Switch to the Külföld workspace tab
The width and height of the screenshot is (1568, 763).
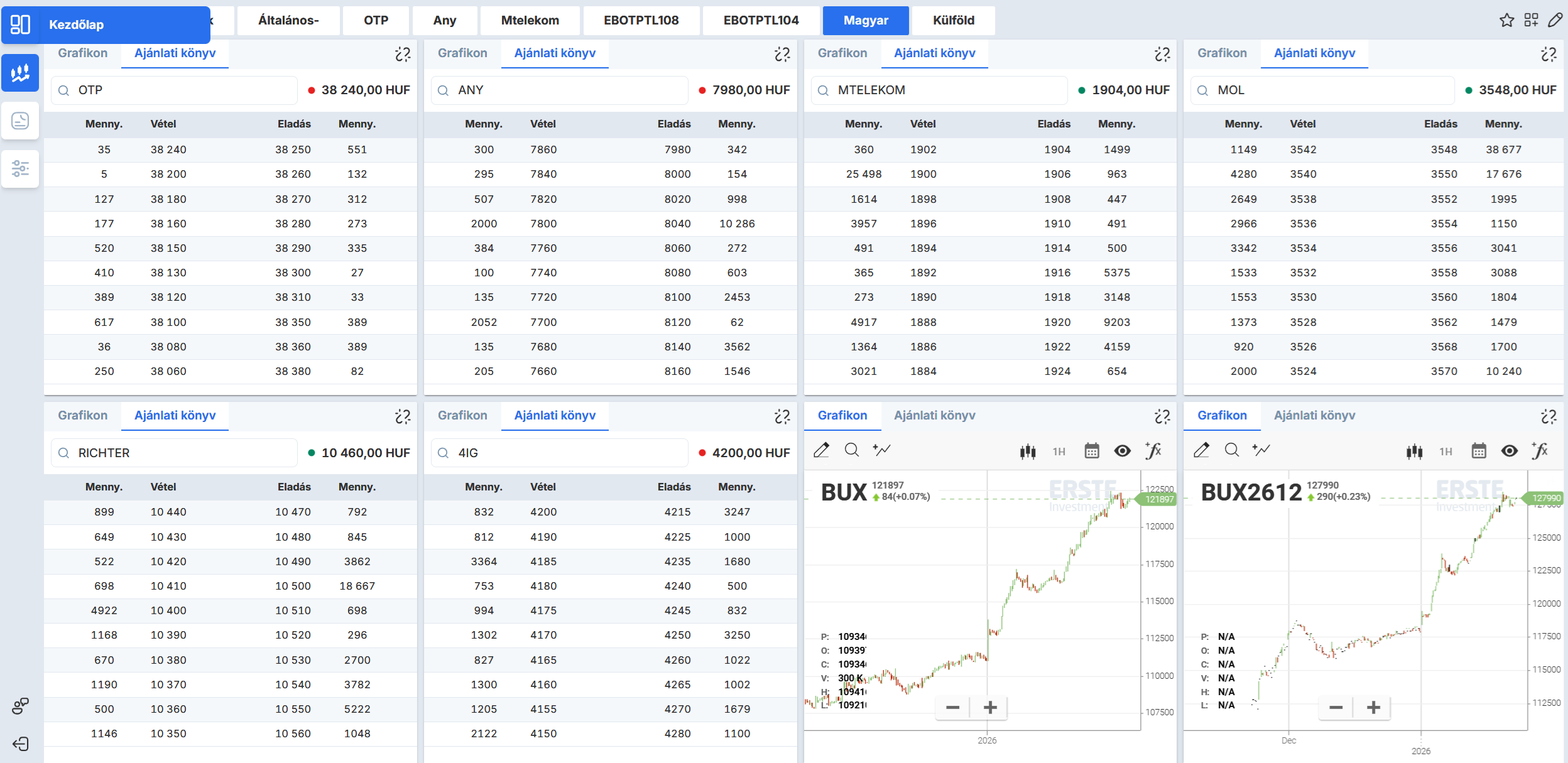[x=953, y=21]
